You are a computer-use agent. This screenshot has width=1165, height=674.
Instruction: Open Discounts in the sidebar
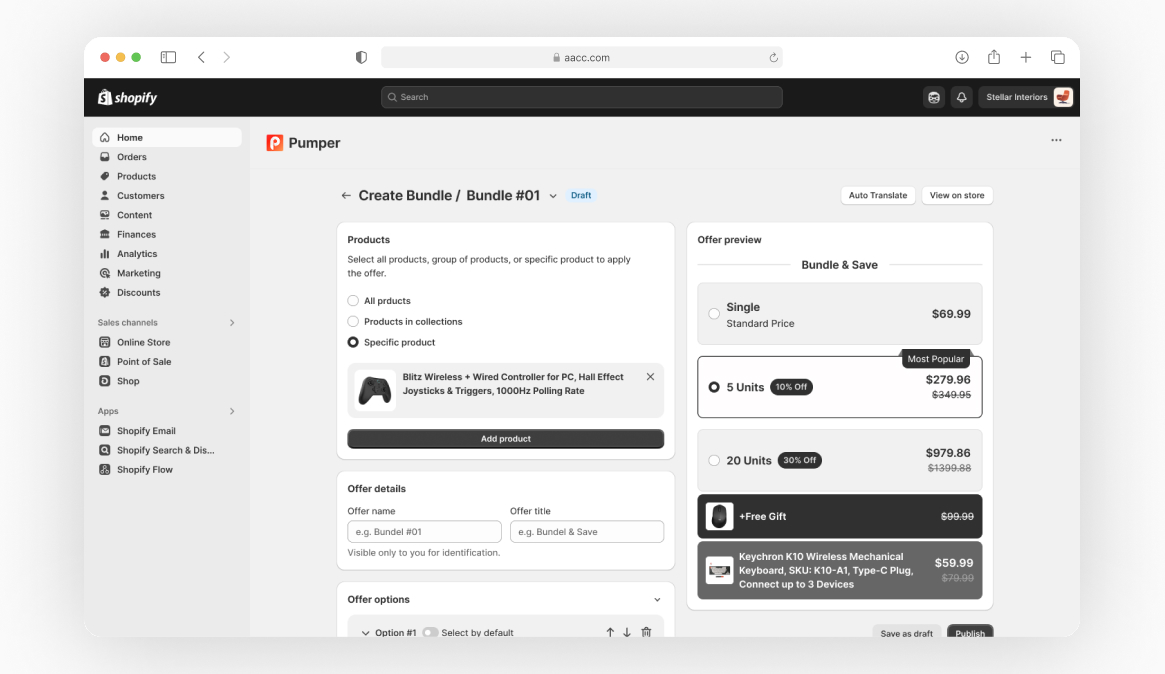point(138,293)
